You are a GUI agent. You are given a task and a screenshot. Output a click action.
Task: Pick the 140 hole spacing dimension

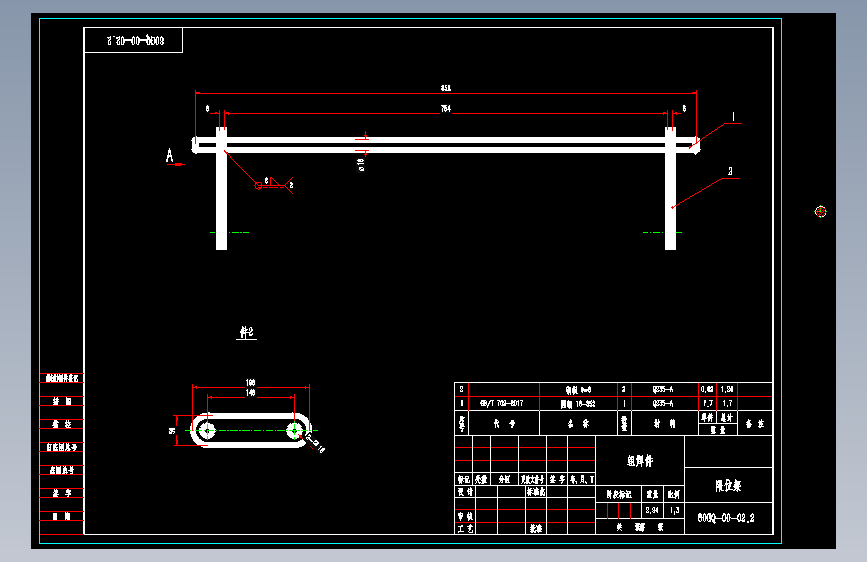pyautogui.click(x=250, y=393)
